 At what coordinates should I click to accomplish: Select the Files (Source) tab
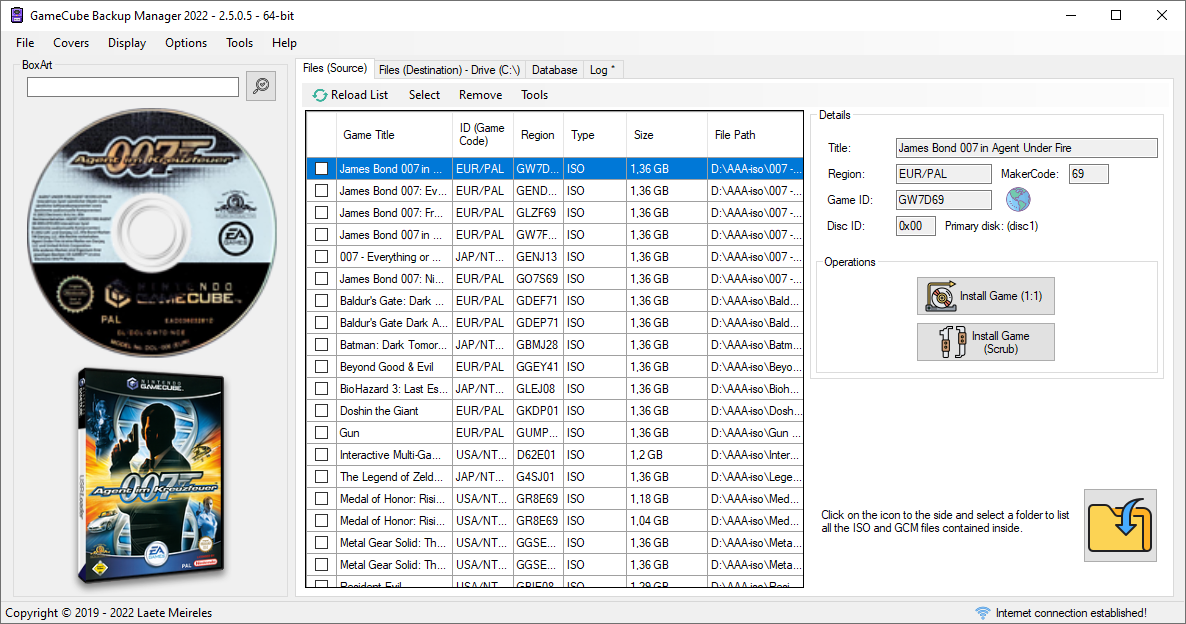[335, 68]
